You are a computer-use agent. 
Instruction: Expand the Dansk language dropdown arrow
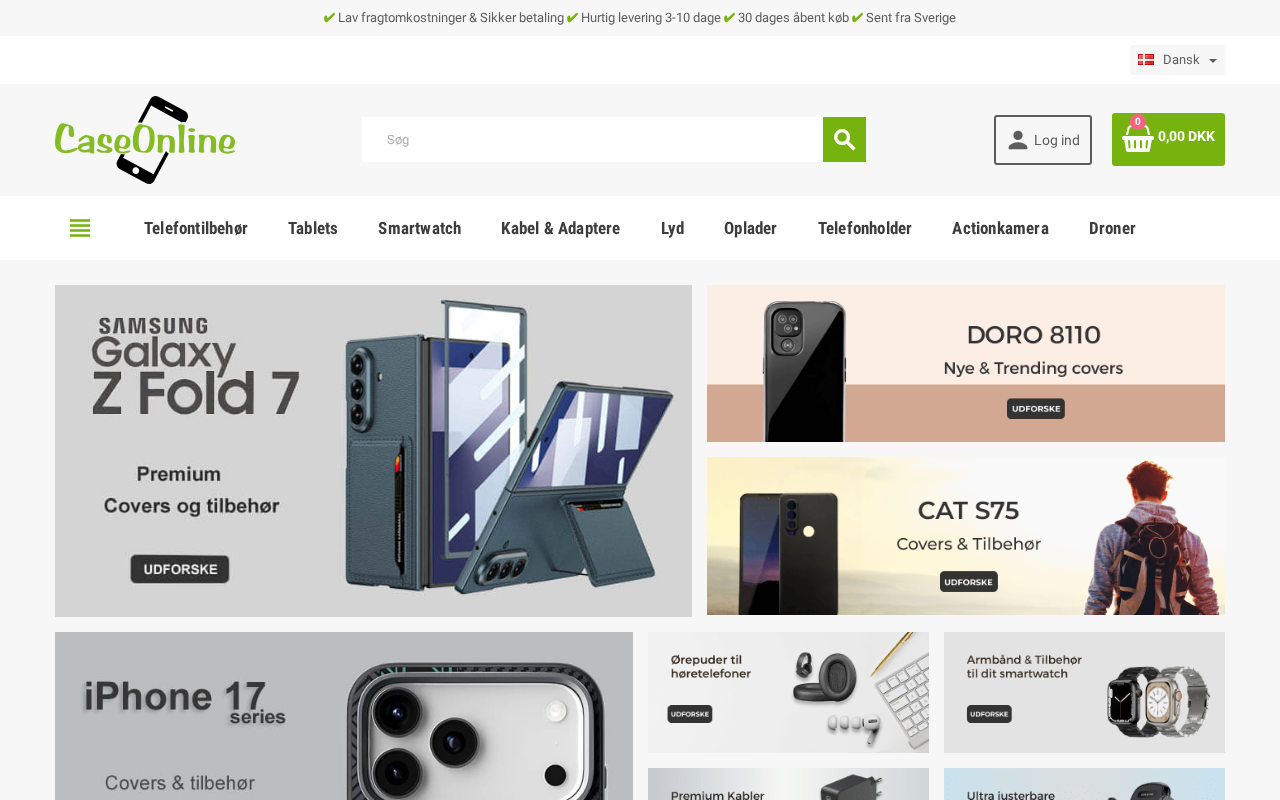pos(1213,61)
